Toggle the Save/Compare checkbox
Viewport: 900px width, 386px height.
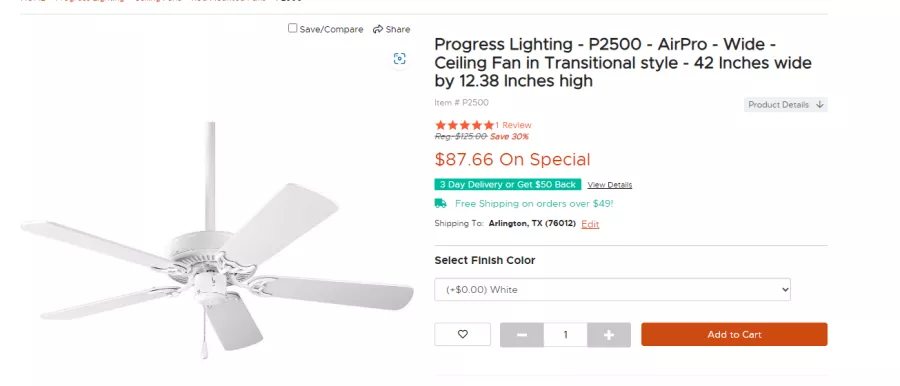[x=293, y=28]
